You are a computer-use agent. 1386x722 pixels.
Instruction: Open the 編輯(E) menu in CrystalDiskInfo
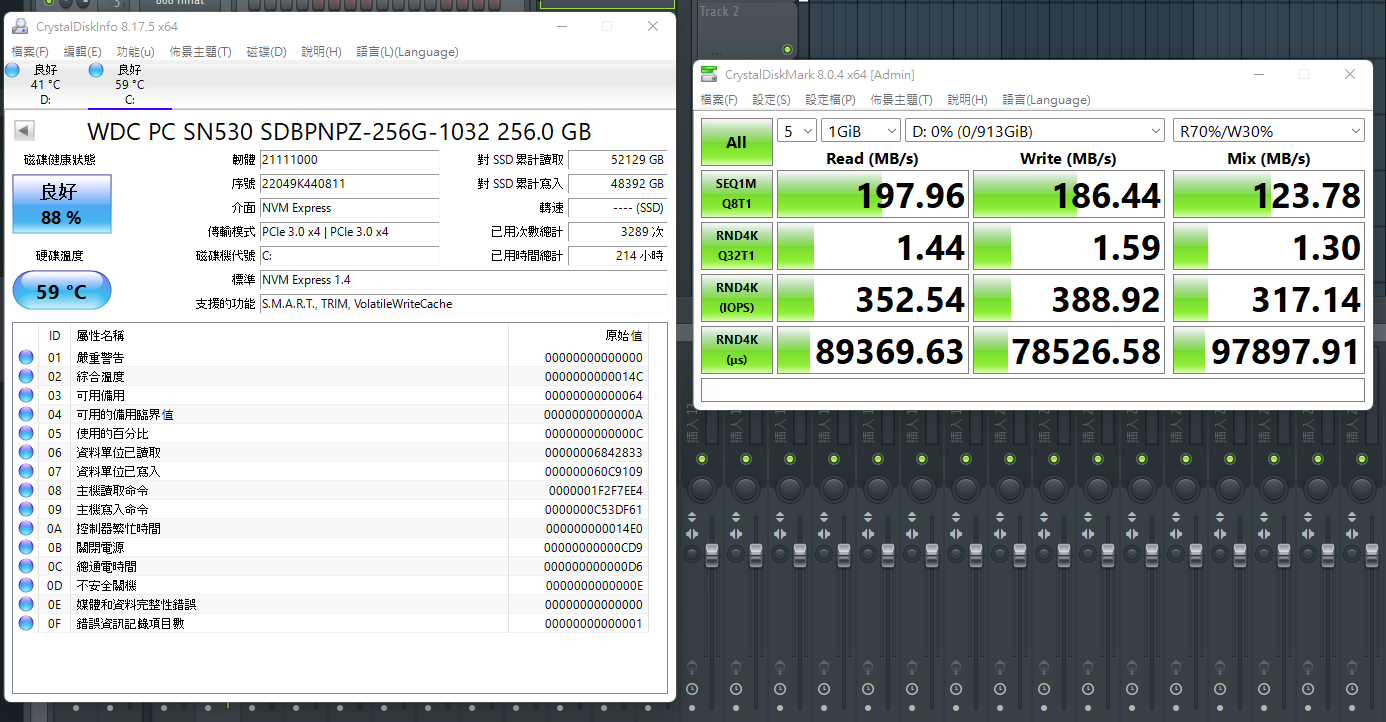83,52
